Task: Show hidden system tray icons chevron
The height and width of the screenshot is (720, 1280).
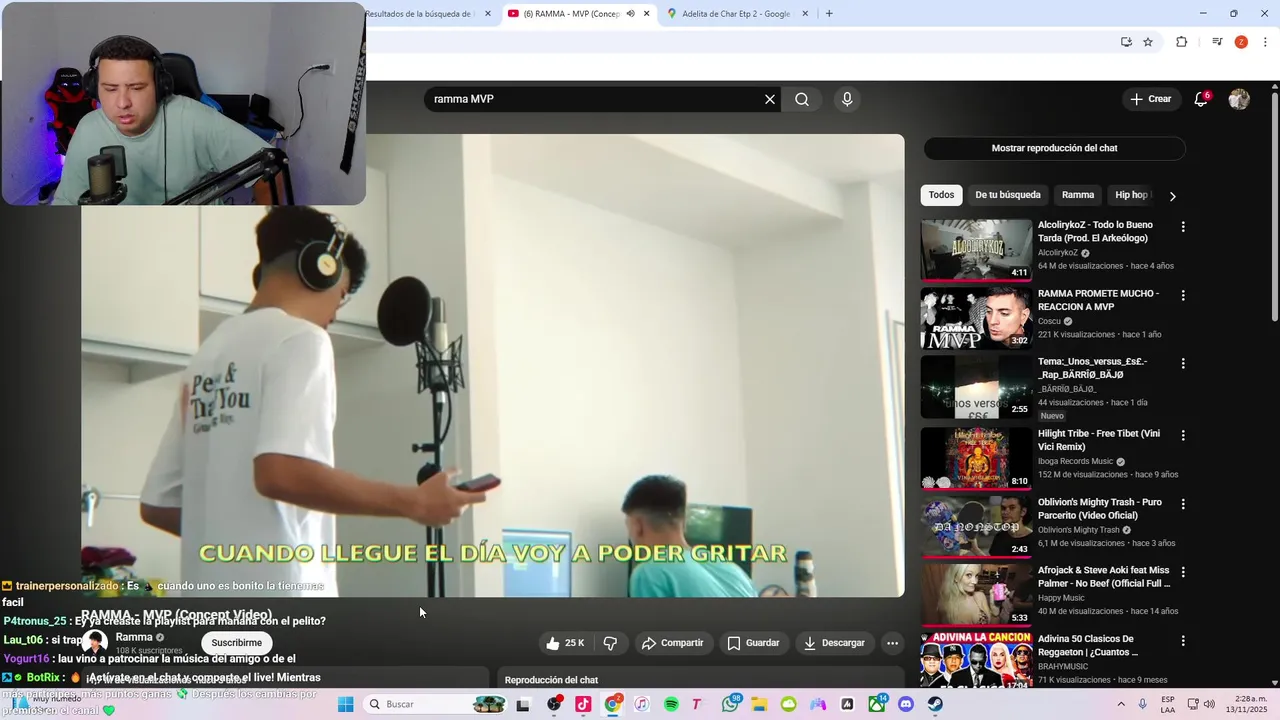Action: [1120, 704]
